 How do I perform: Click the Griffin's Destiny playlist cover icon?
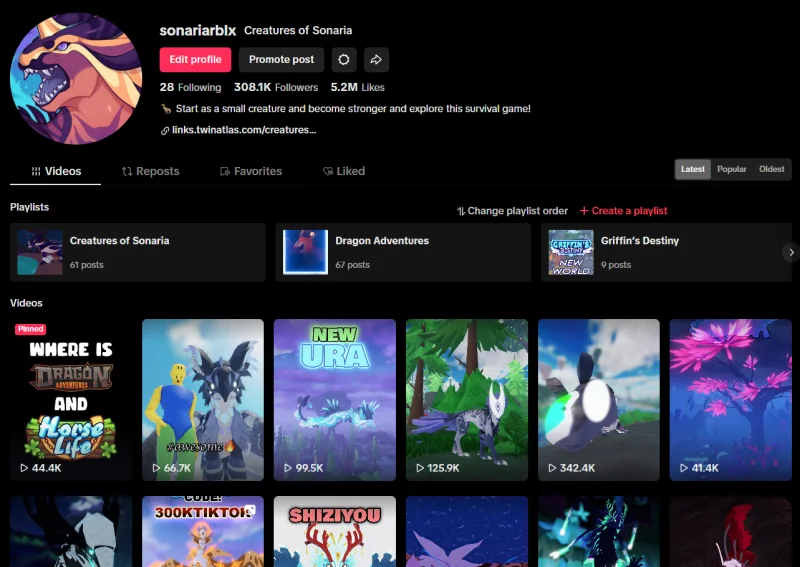[571, 252]
